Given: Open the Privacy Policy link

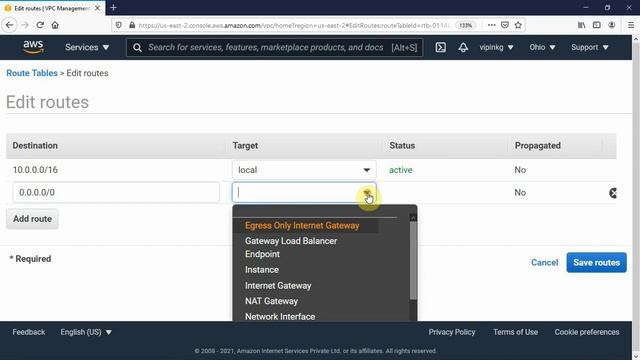Looking at the screenshot, I should (452, 332).
